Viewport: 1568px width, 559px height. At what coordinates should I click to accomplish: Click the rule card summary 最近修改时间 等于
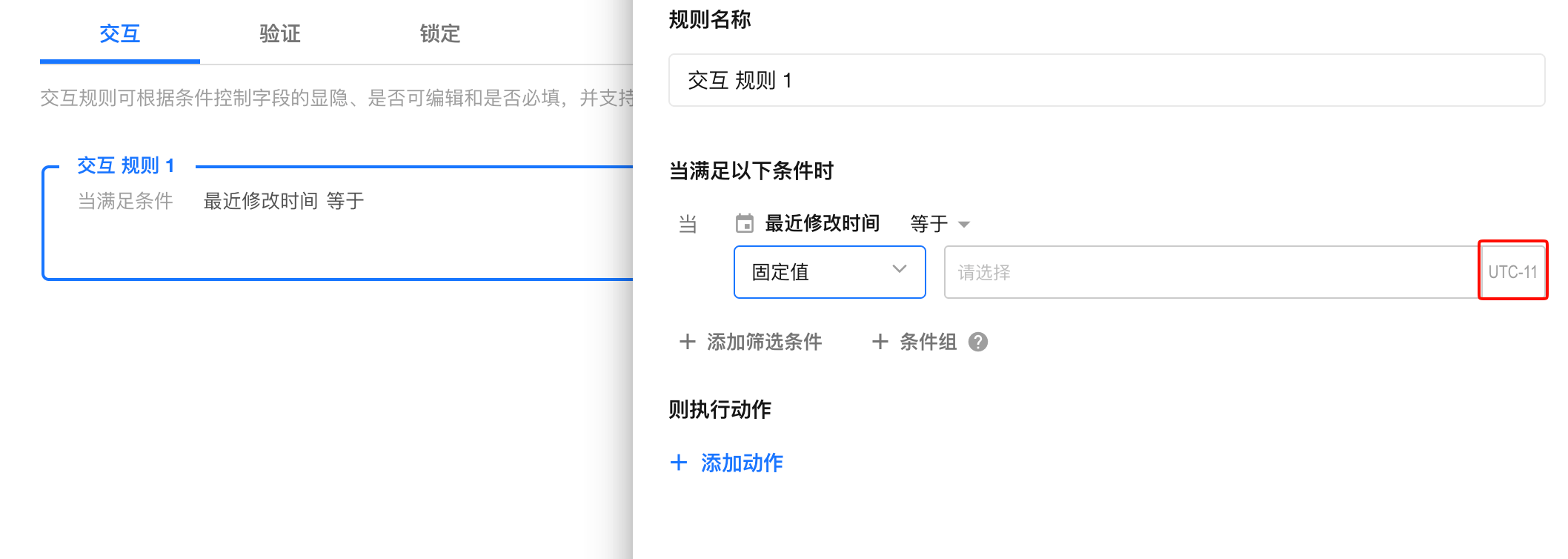[284, 201]
